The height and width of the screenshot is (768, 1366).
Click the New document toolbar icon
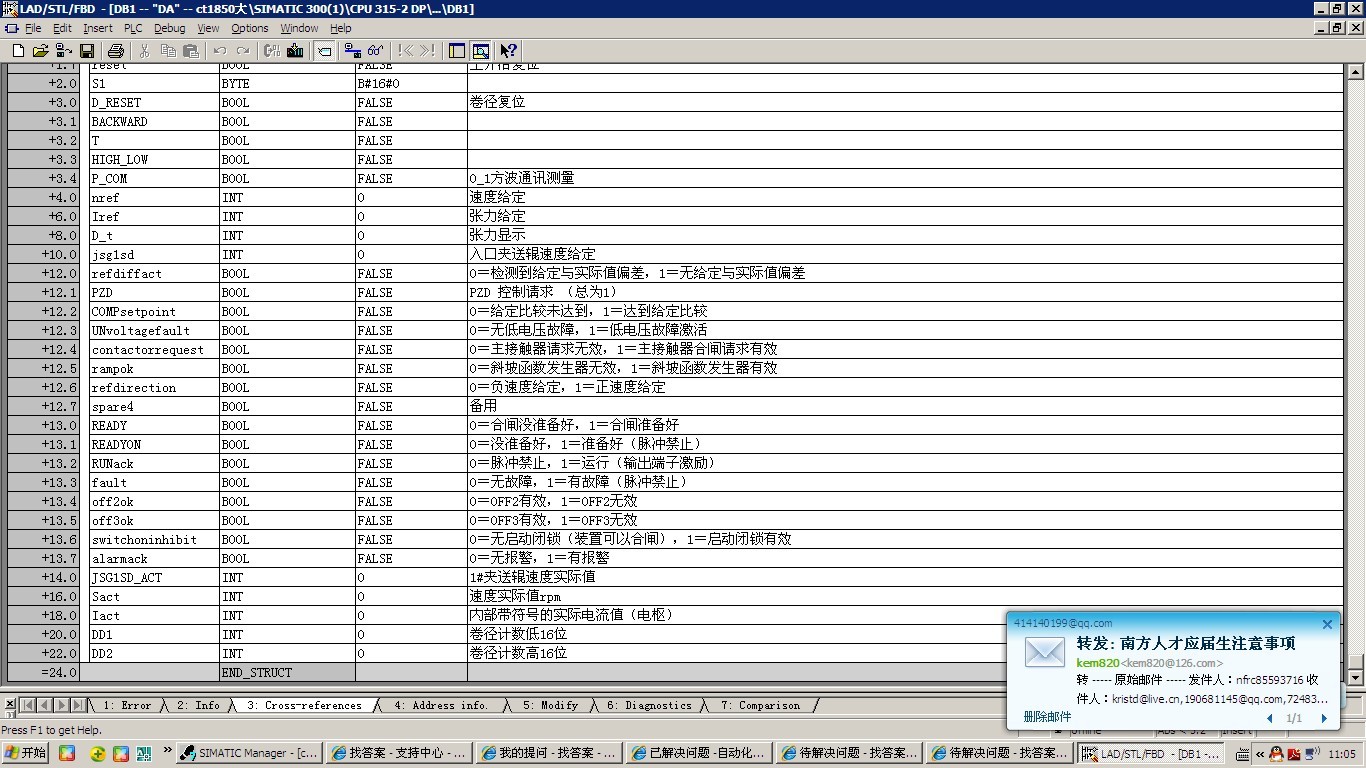[x=17, y=50]
